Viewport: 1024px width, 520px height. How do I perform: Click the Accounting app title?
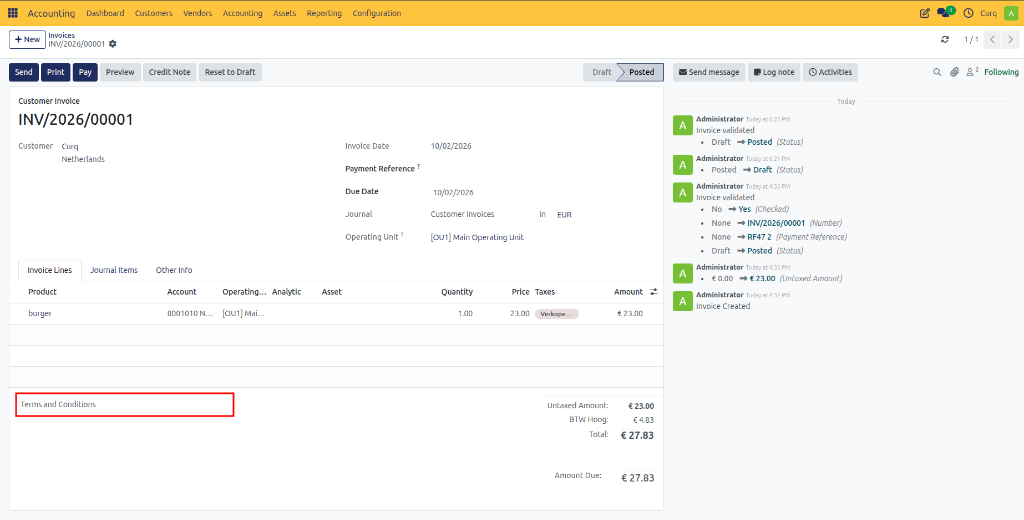coord(51,13)
